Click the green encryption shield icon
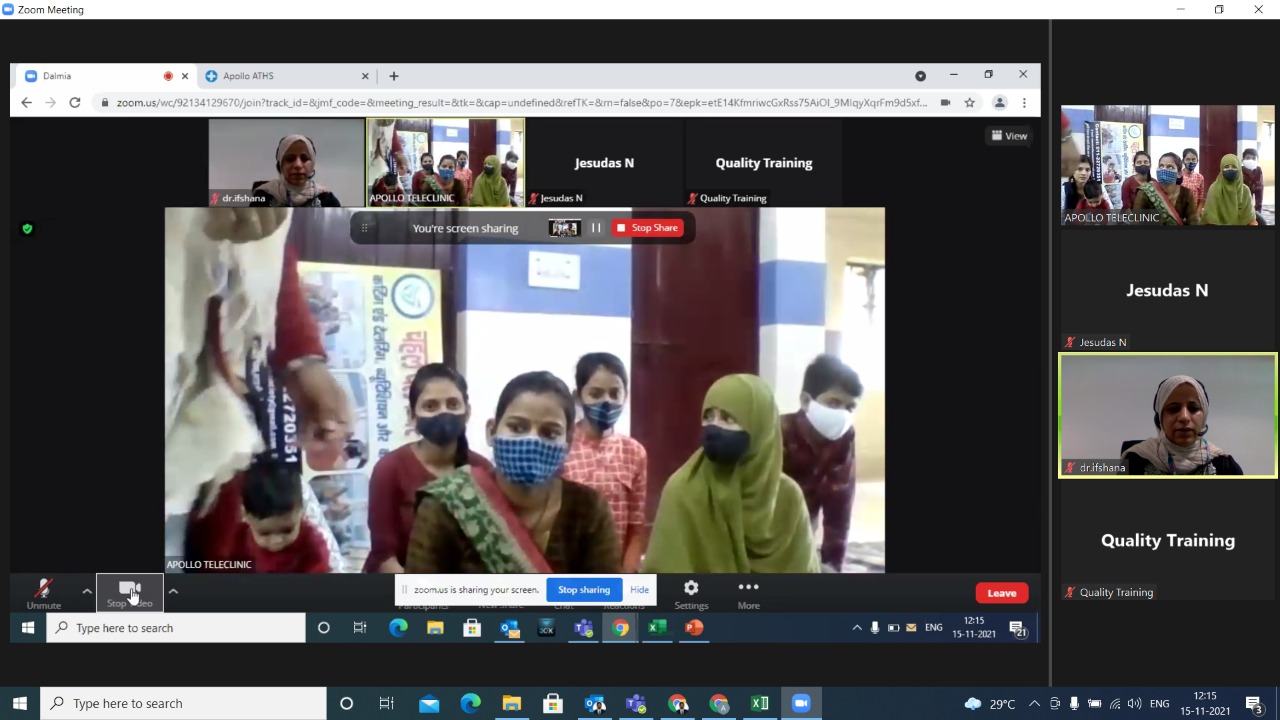Screen dimensions: 1280x720 (x=27, y=229)
